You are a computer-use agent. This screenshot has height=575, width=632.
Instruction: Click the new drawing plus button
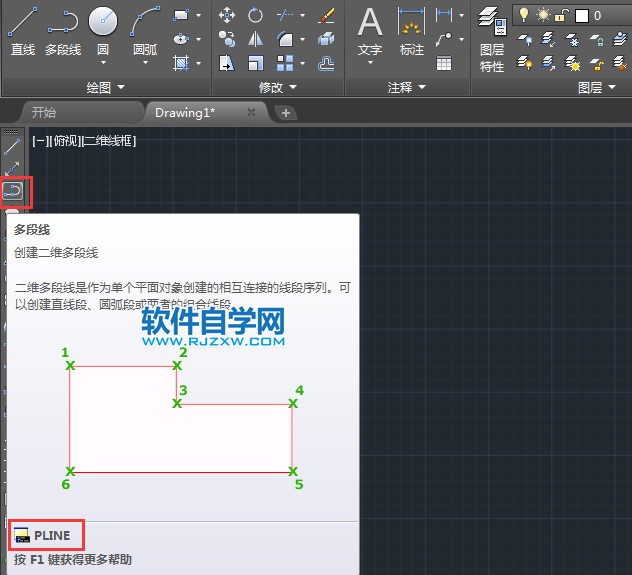tap(286, 112)
